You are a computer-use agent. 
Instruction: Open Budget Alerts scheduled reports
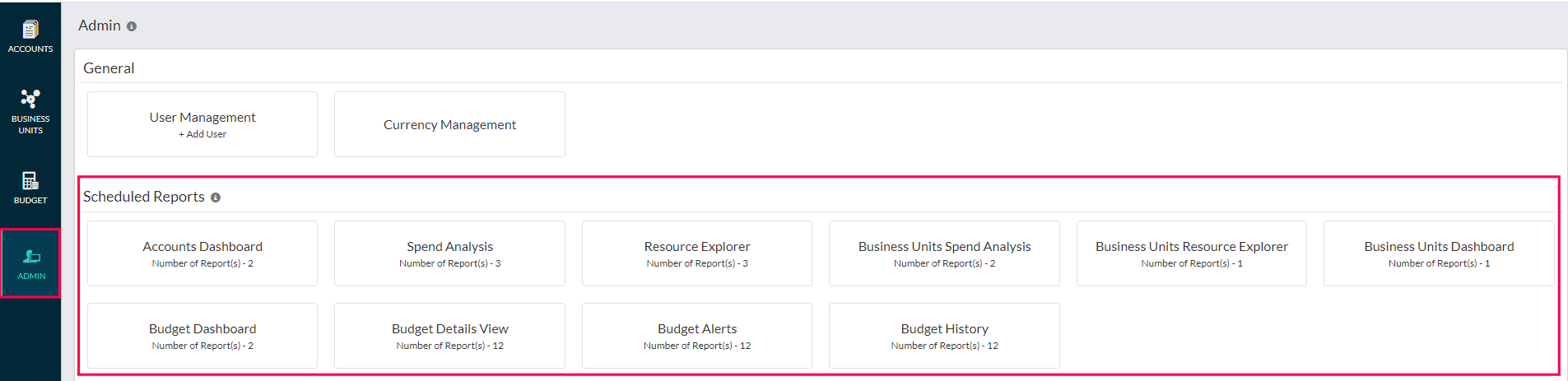click(x=697, y=336)
